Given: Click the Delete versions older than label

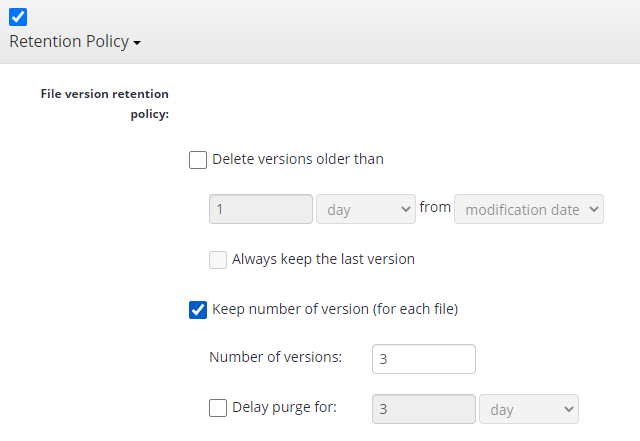Looking at the screenshot, I should coord(298,159).
